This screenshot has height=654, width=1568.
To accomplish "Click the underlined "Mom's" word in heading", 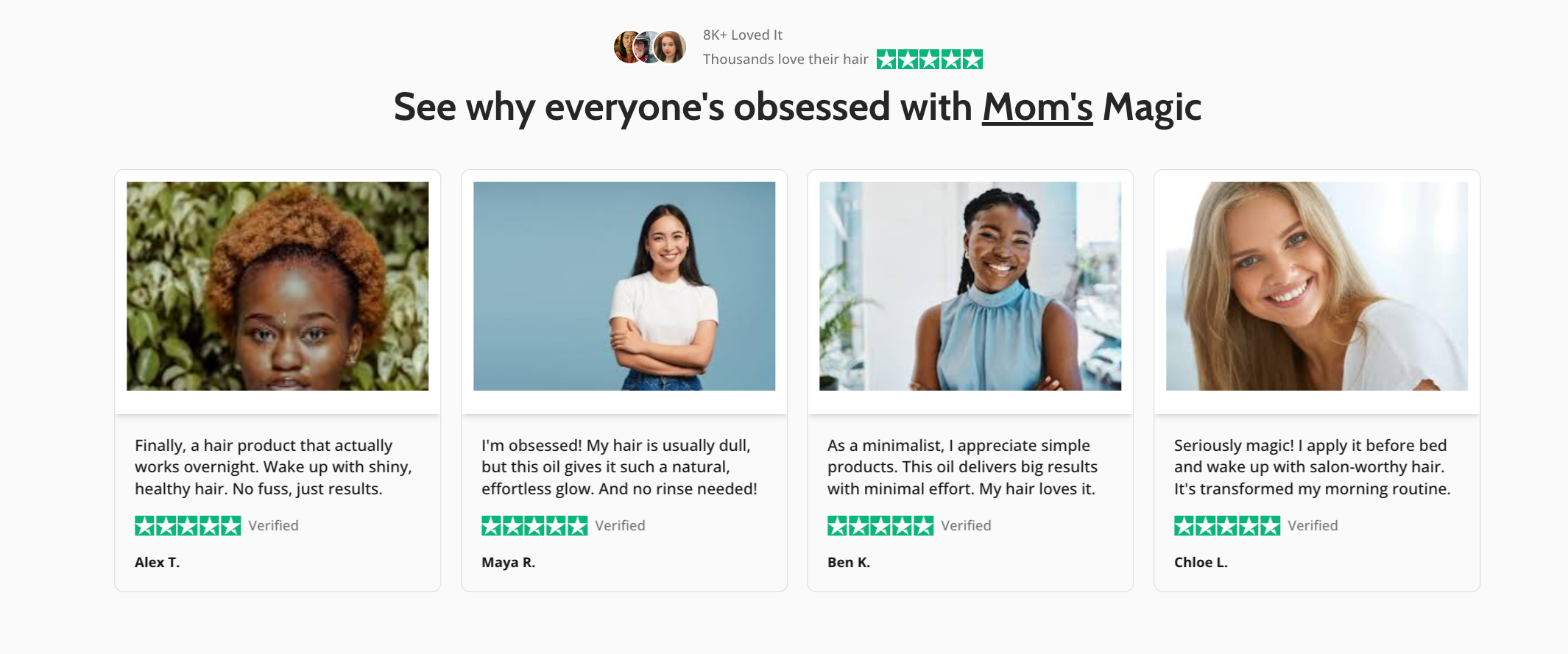I will 1037,107.
